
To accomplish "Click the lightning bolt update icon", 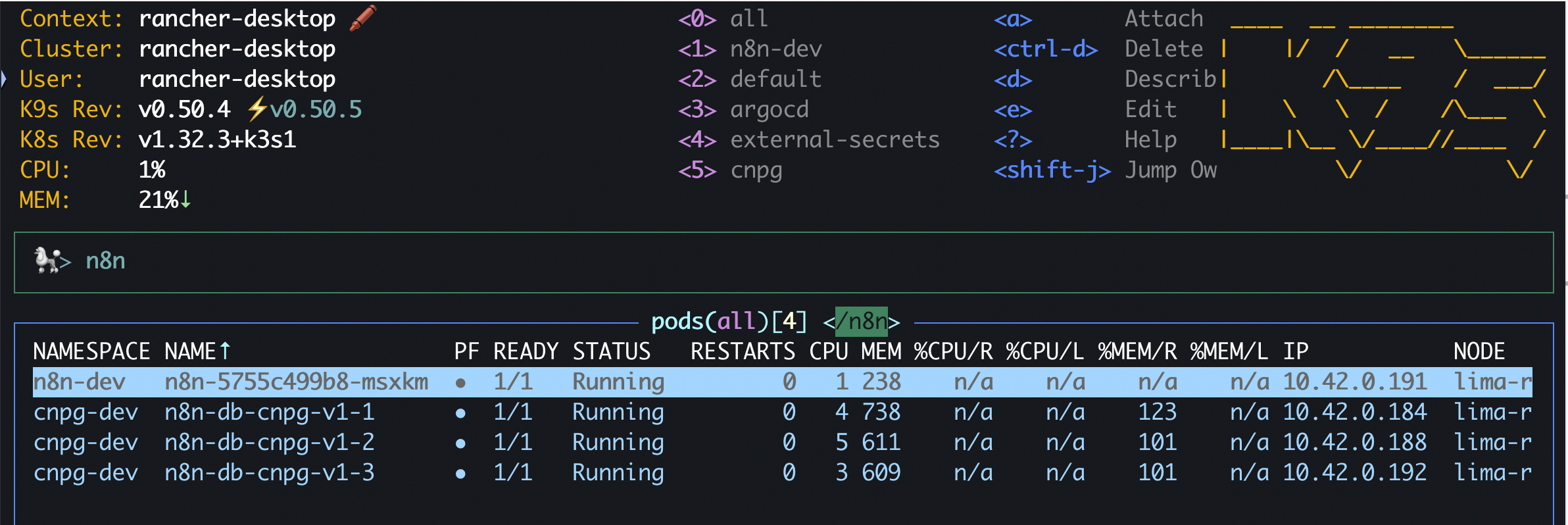I will [x=257, y=109].
